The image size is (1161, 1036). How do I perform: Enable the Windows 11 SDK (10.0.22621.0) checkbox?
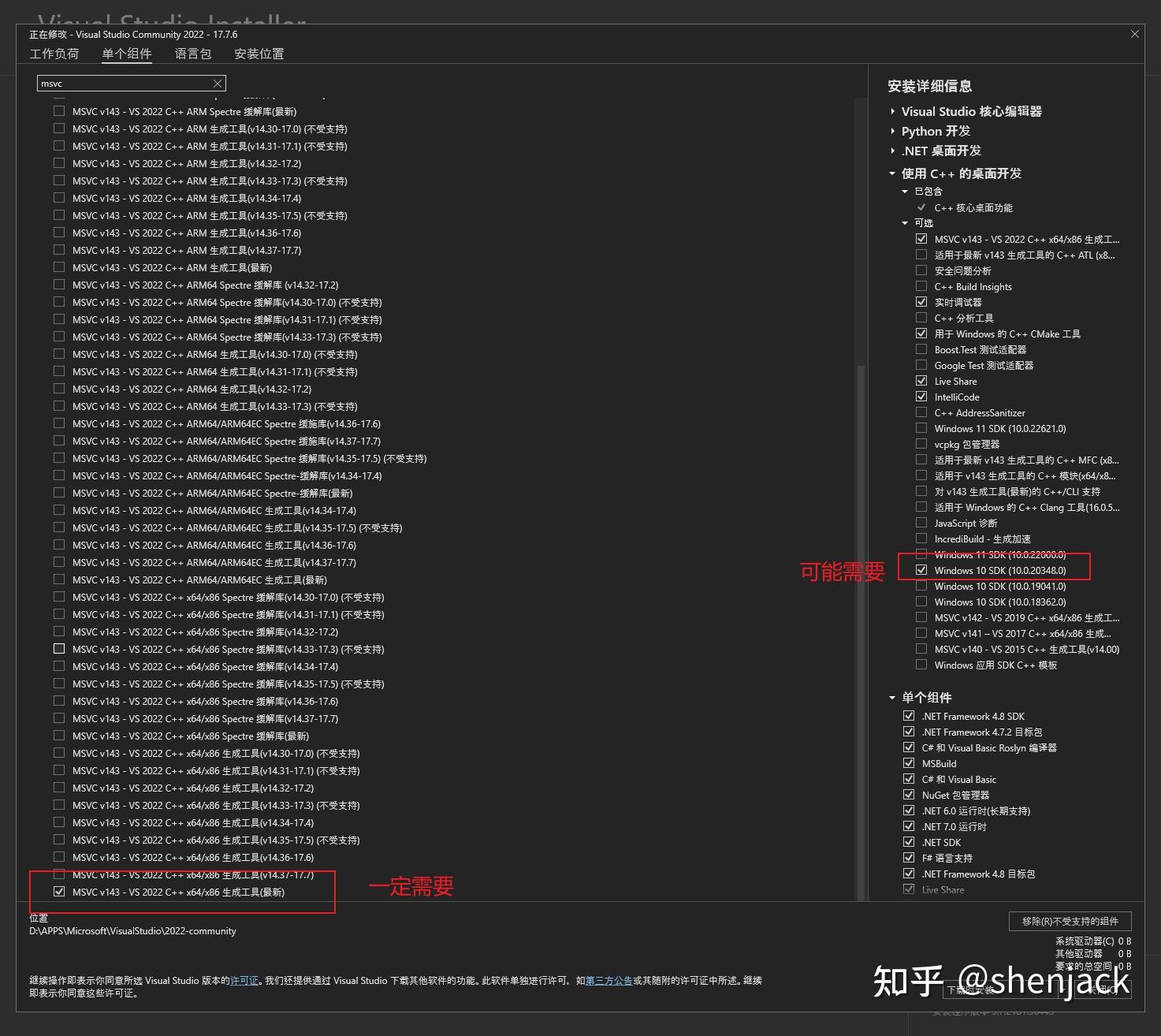921,428
